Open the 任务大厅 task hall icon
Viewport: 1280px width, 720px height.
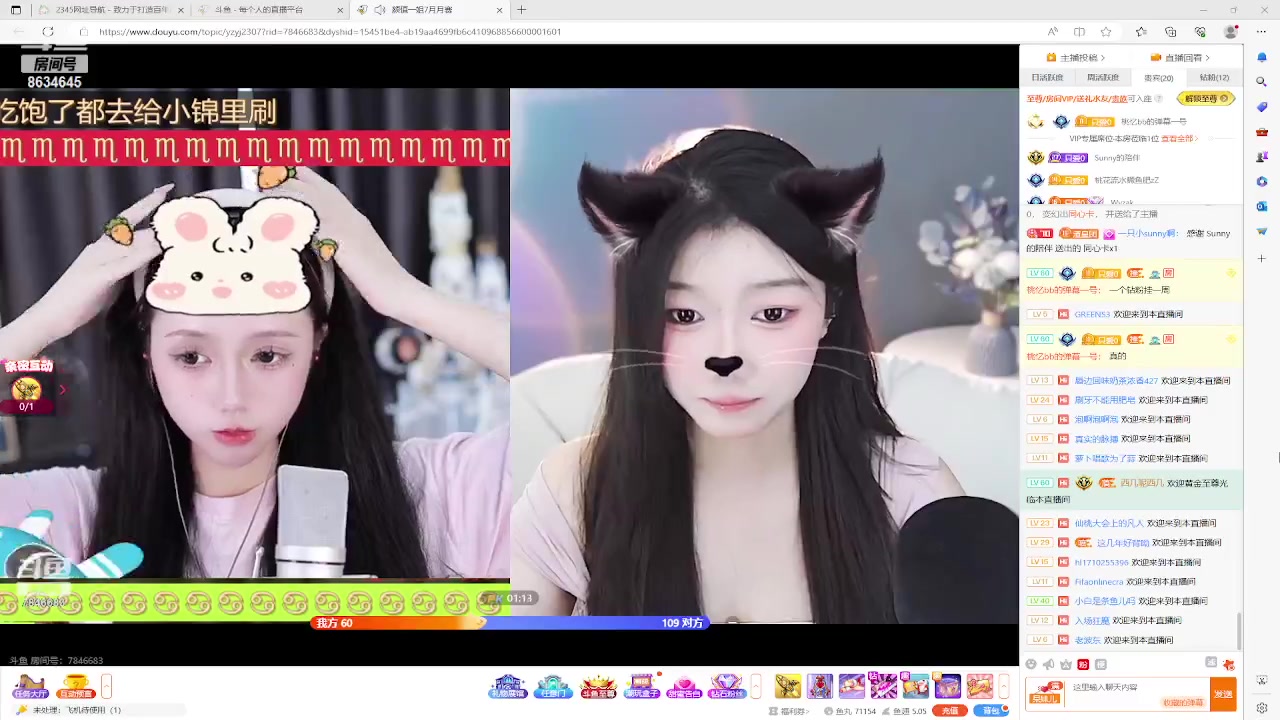[29, 686]
